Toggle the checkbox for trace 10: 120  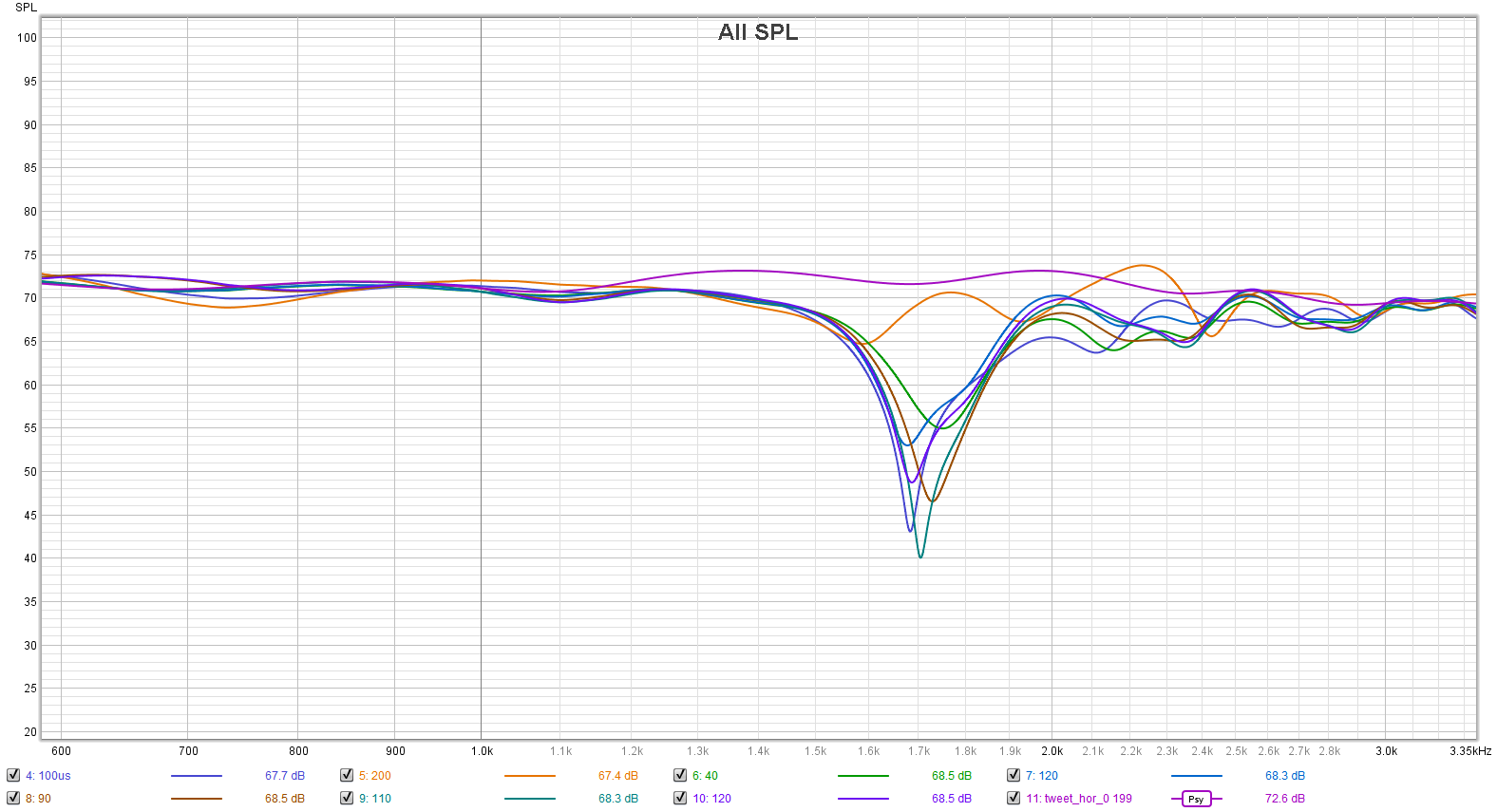point(680,798)
